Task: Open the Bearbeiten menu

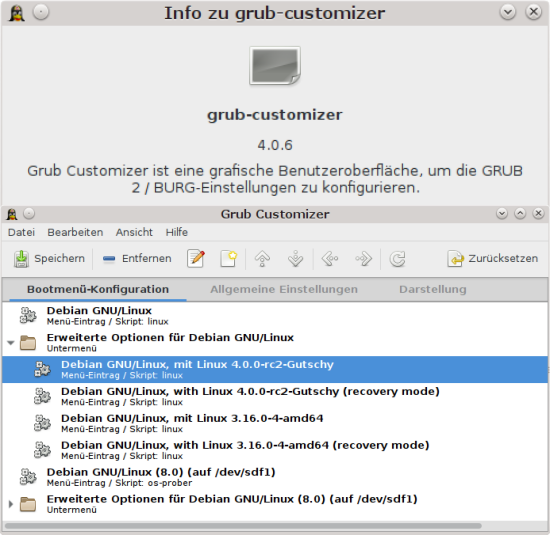Action: point(75,232)
